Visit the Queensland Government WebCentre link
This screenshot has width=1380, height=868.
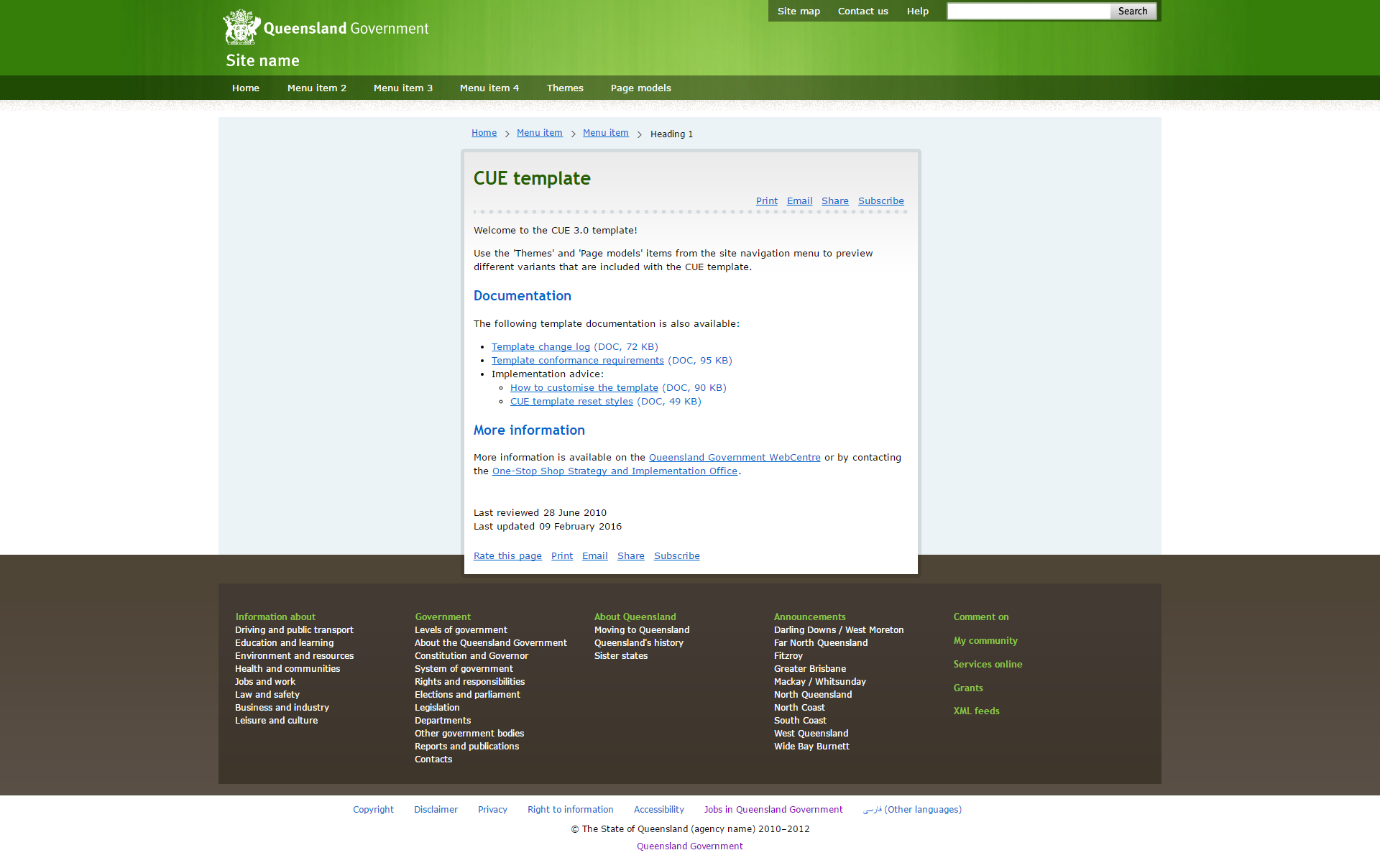click(x=734, y=458)
